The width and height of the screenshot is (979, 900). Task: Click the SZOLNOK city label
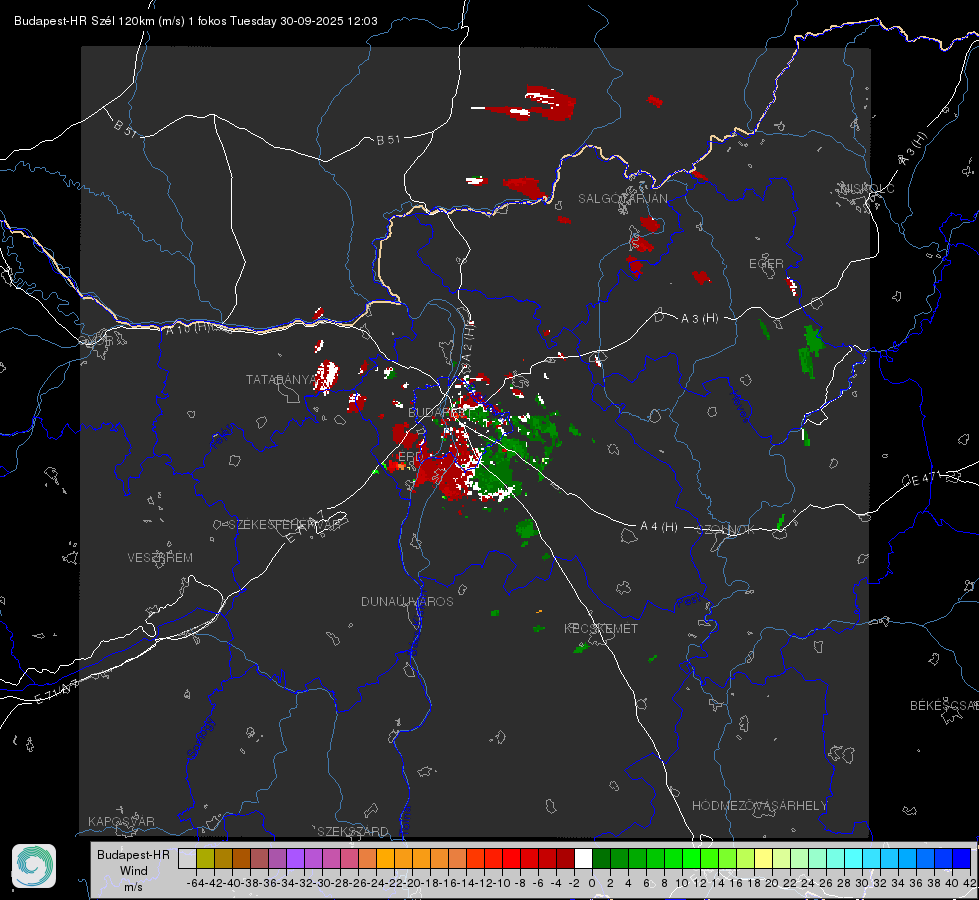728,530
